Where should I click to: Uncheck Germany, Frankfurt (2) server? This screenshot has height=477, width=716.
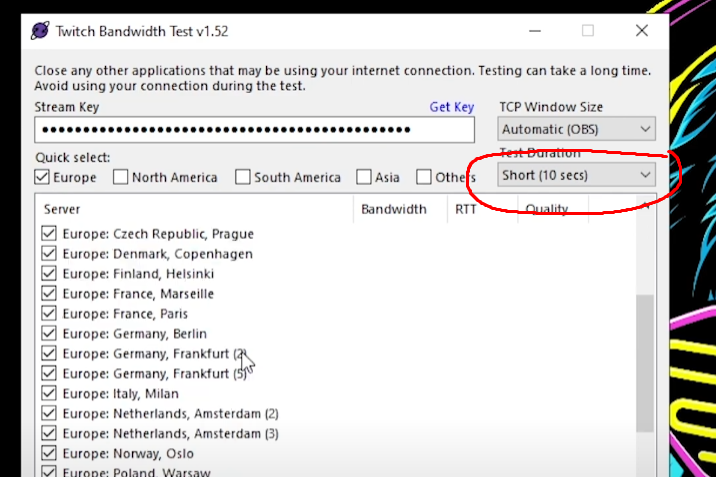click(x=49, y=353)
